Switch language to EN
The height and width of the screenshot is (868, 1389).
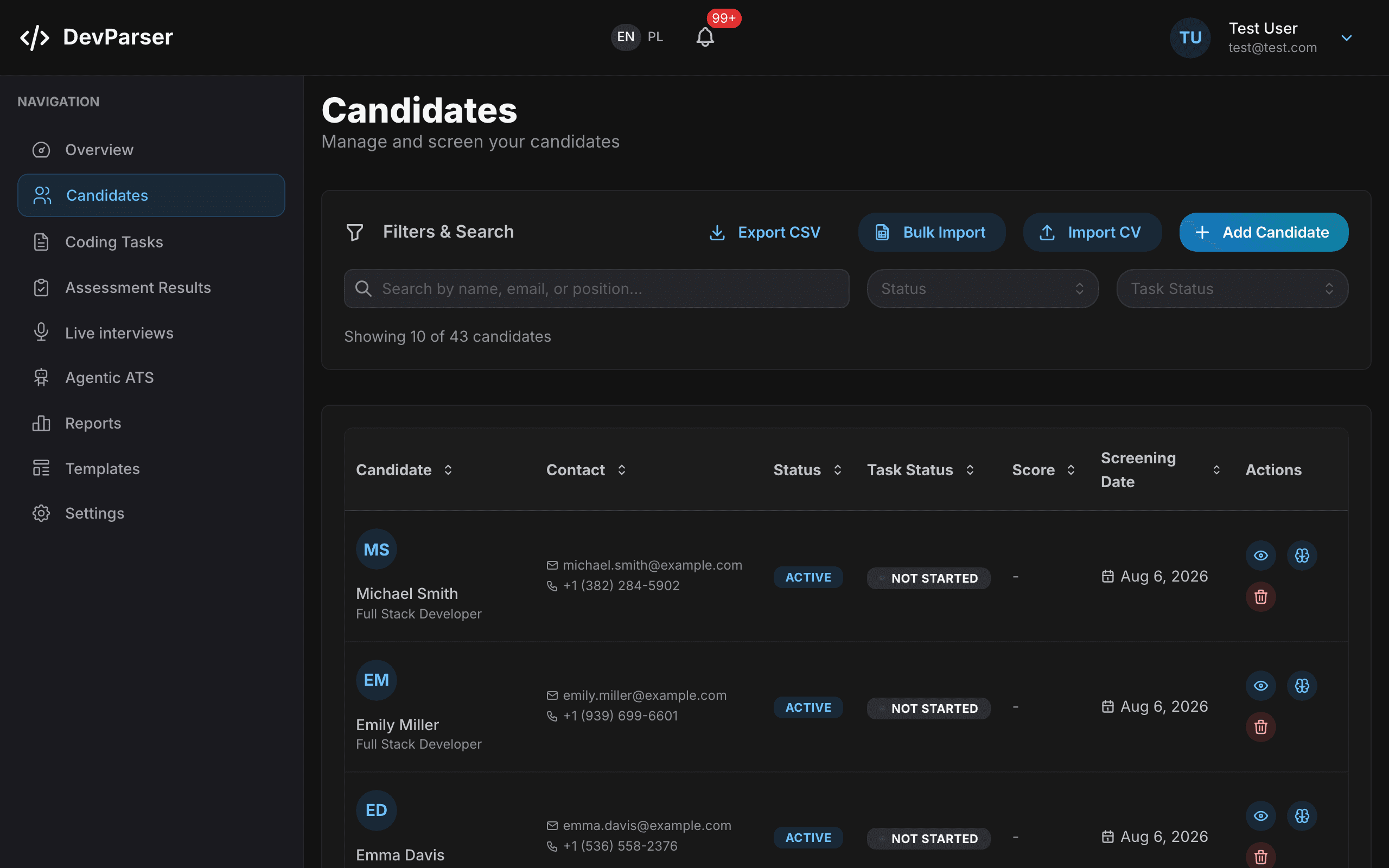(x=626, y=37)
